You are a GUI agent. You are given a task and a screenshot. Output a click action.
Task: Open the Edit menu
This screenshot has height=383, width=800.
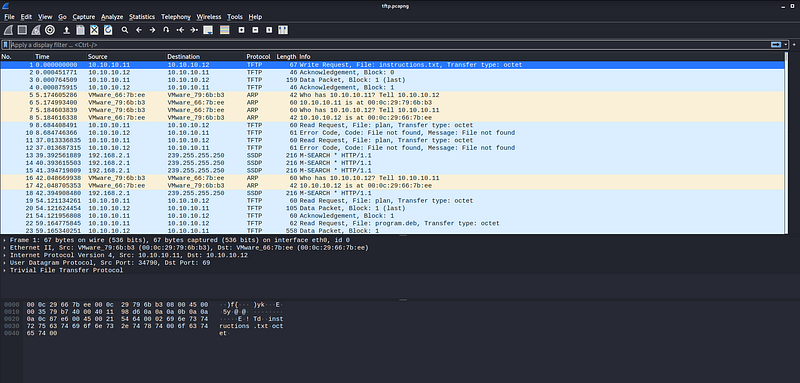point(26,17)
